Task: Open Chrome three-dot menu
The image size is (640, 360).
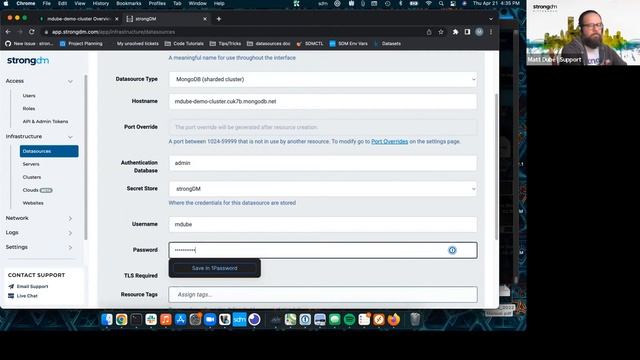Action: point(491,32)
